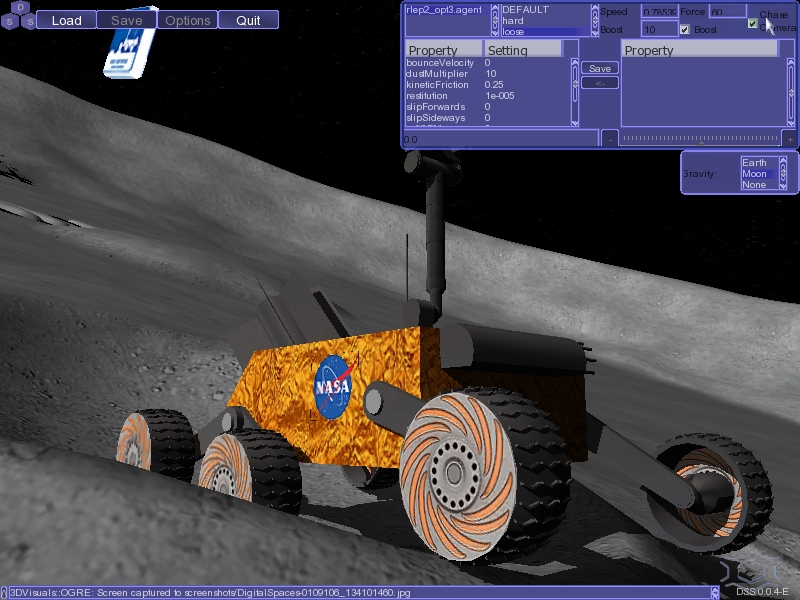Click the DSS hexagon logo beside Load
Viewport: 800px width, 600px height.
[18, 15]
